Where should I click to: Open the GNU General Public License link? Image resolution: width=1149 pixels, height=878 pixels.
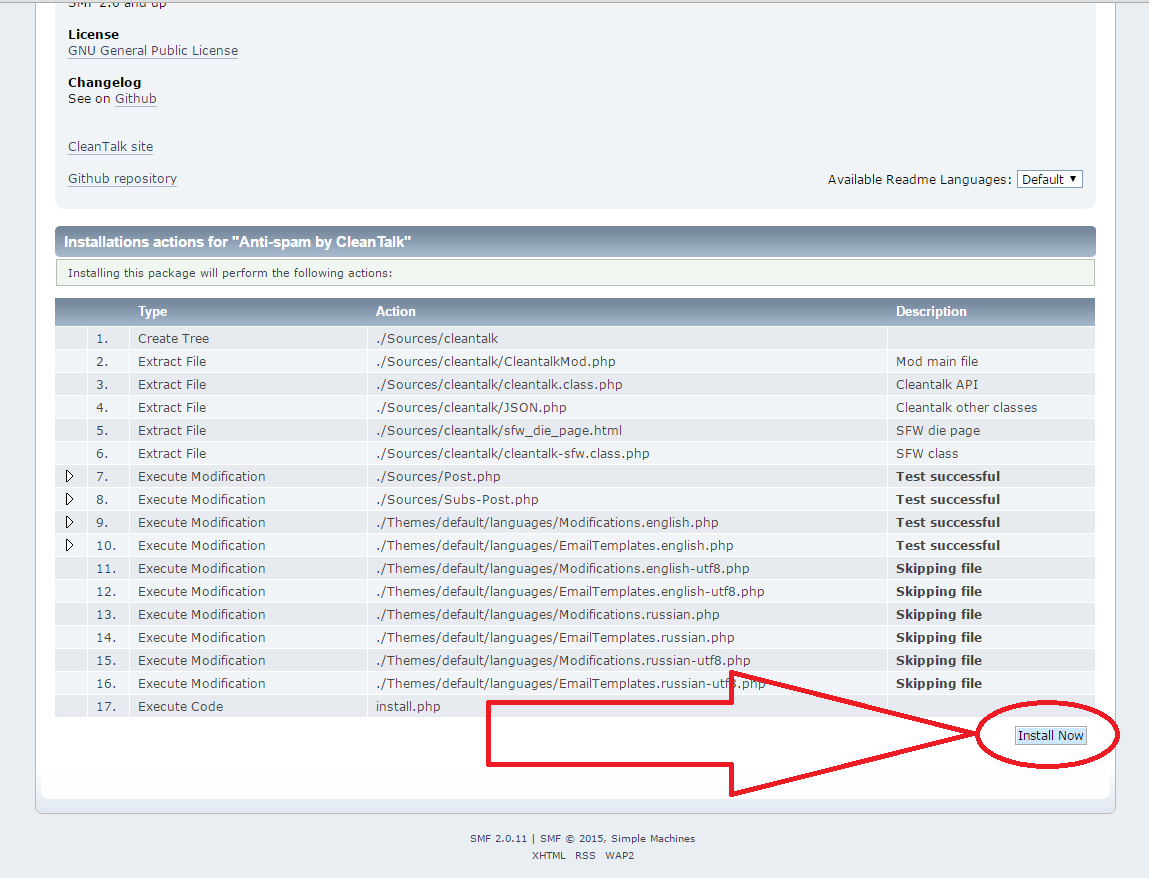[152, 50]
